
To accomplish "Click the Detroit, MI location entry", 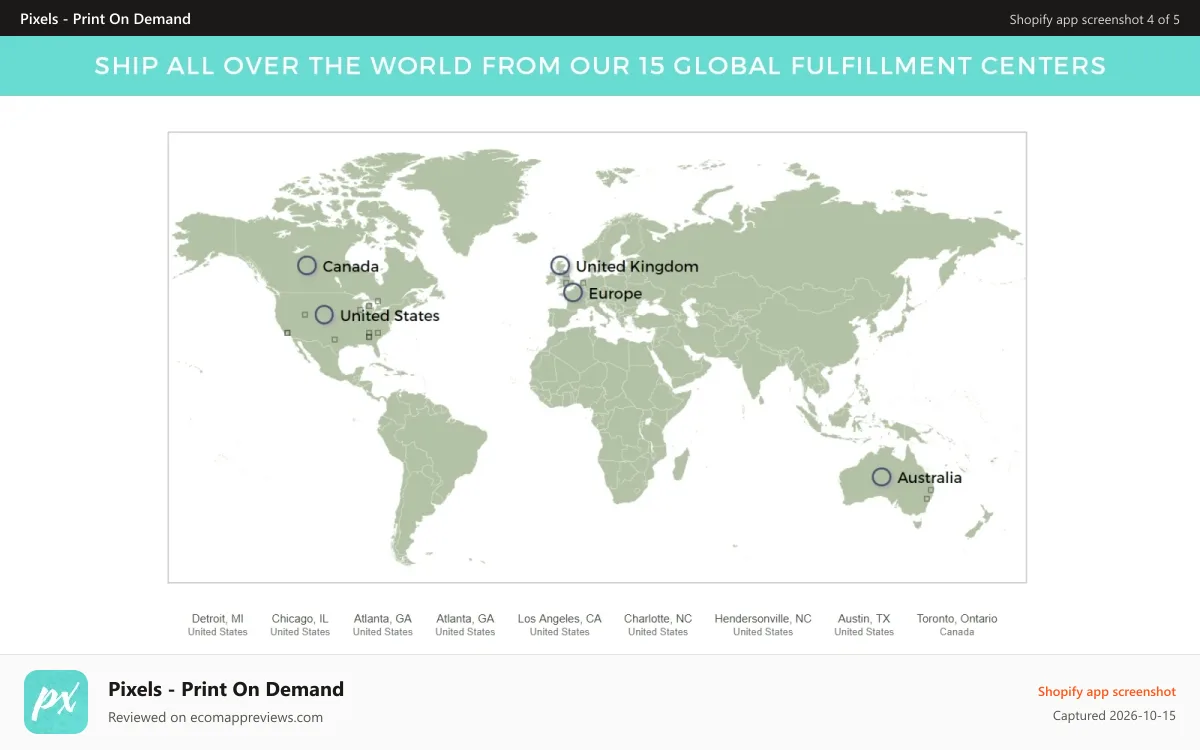I will point(218,625).
